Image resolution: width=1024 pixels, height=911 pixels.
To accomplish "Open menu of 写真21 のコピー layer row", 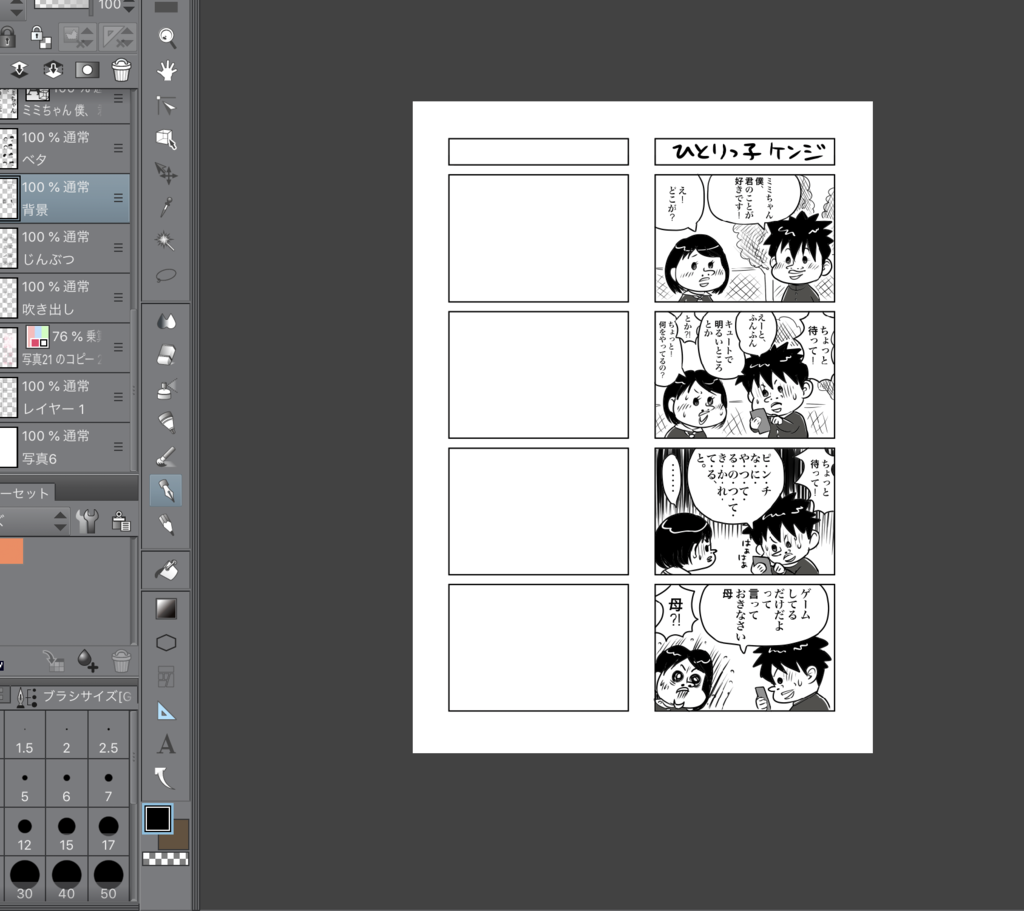I will pos(118,347).
